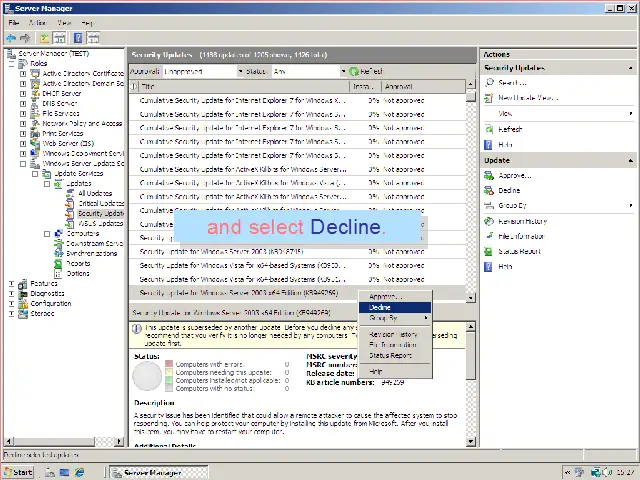Click the Approval column header
The image size is (640, 480).
[423, 87]
